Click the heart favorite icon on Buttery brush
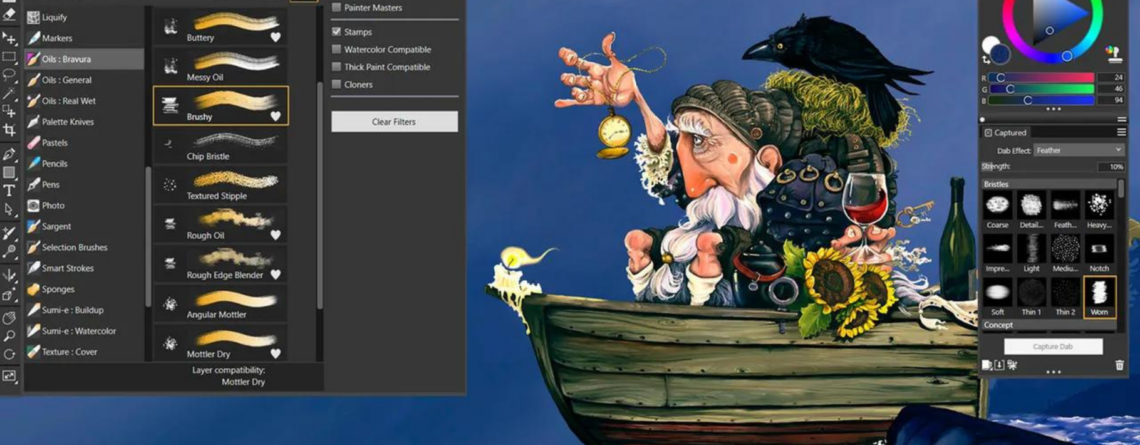The image size is (1140, 445). coord(275,38)
